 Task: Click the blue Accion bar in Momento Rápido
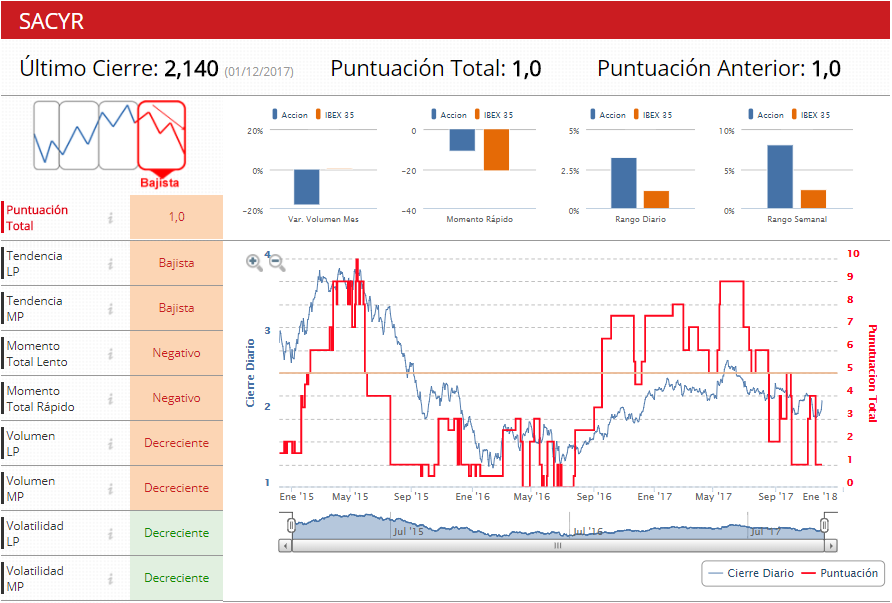pyautogui.click(x=462, y=140)
